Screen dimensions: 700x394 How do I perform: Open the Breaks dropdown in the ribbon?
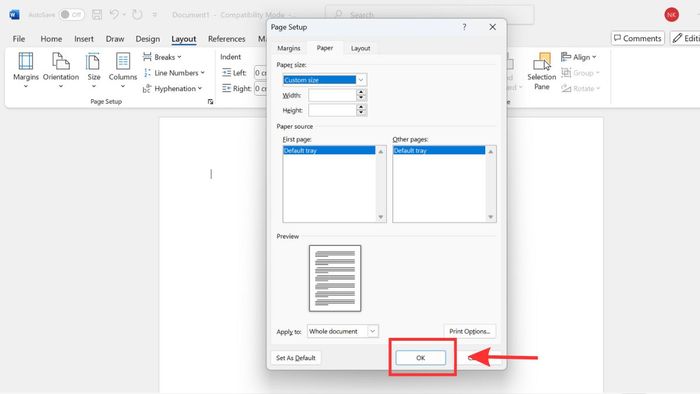[x=162, y=57]
